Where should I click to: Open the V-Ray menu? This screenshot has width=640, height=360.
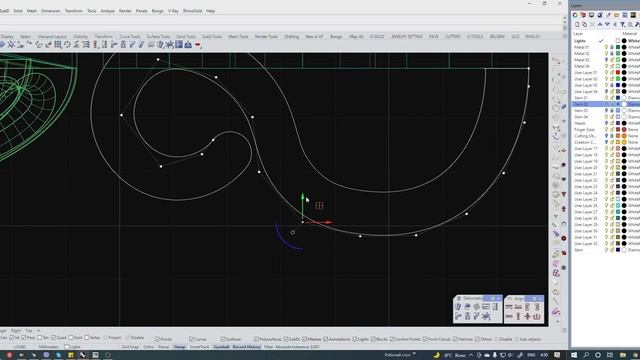tap(173, 11)
